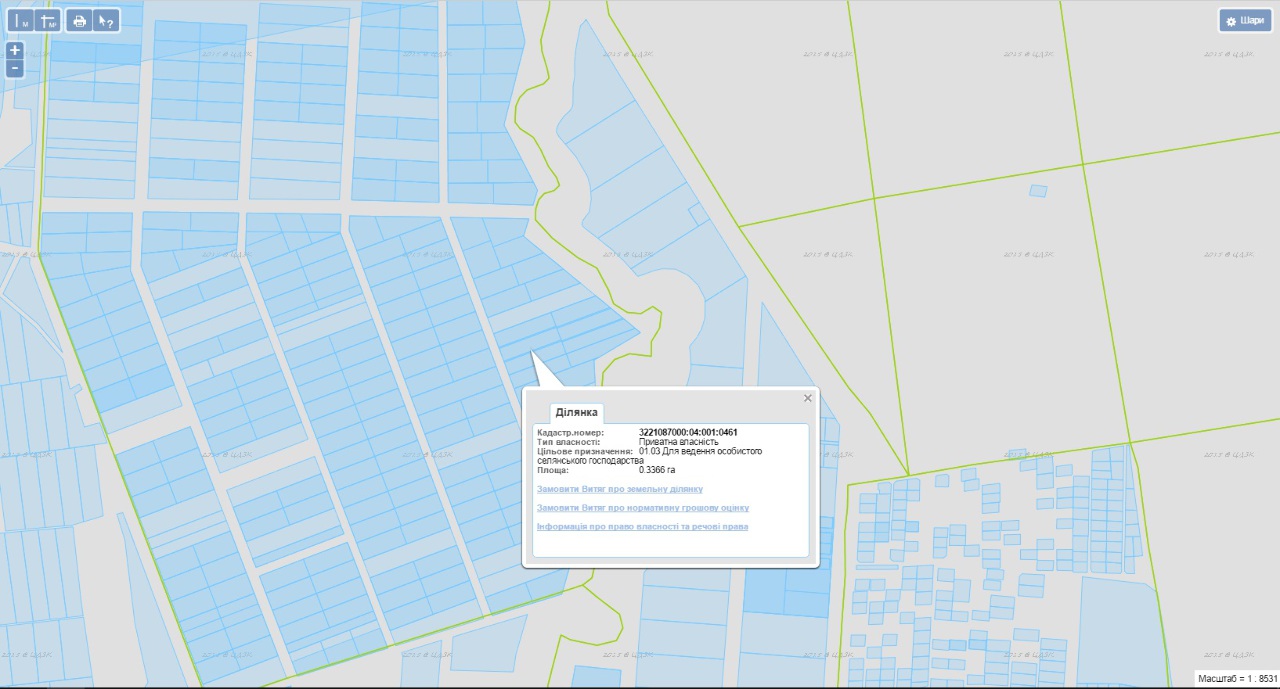Viewport: 1280px width, 689px height.
Task: Click the Цільове призначення label
Action: 585,451
